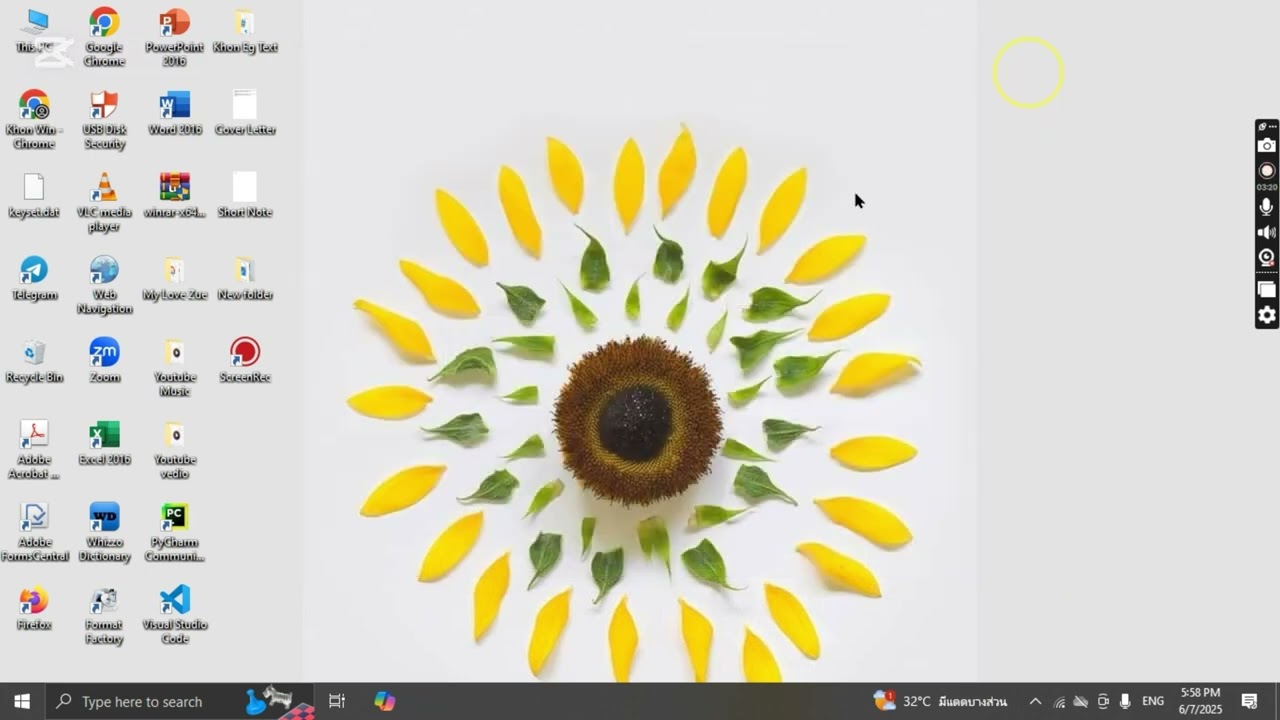Open Wi-Fi network tray icon

click(x=1059, y=702)
